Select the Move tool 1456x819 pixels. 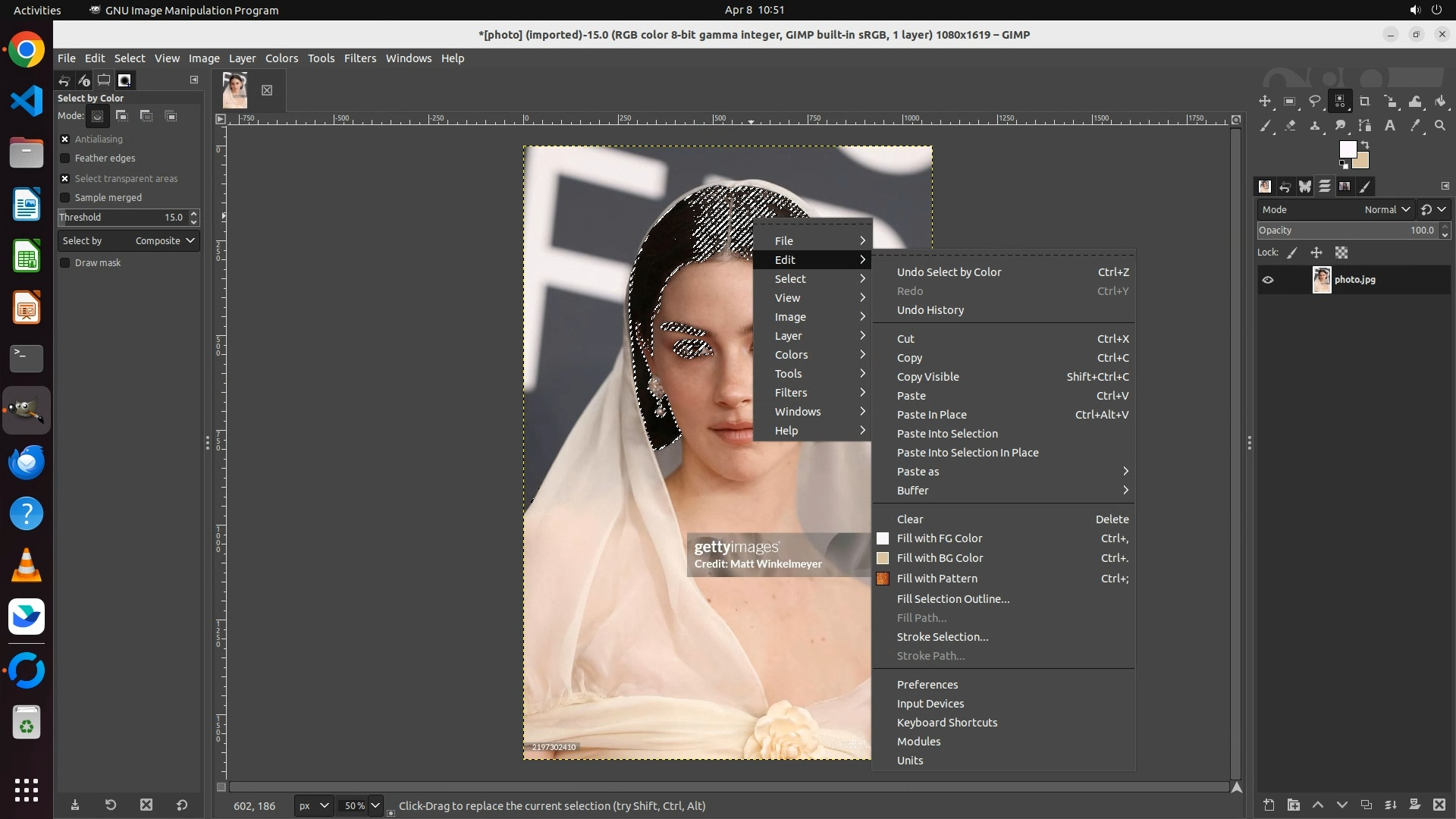coord(1265,102)
